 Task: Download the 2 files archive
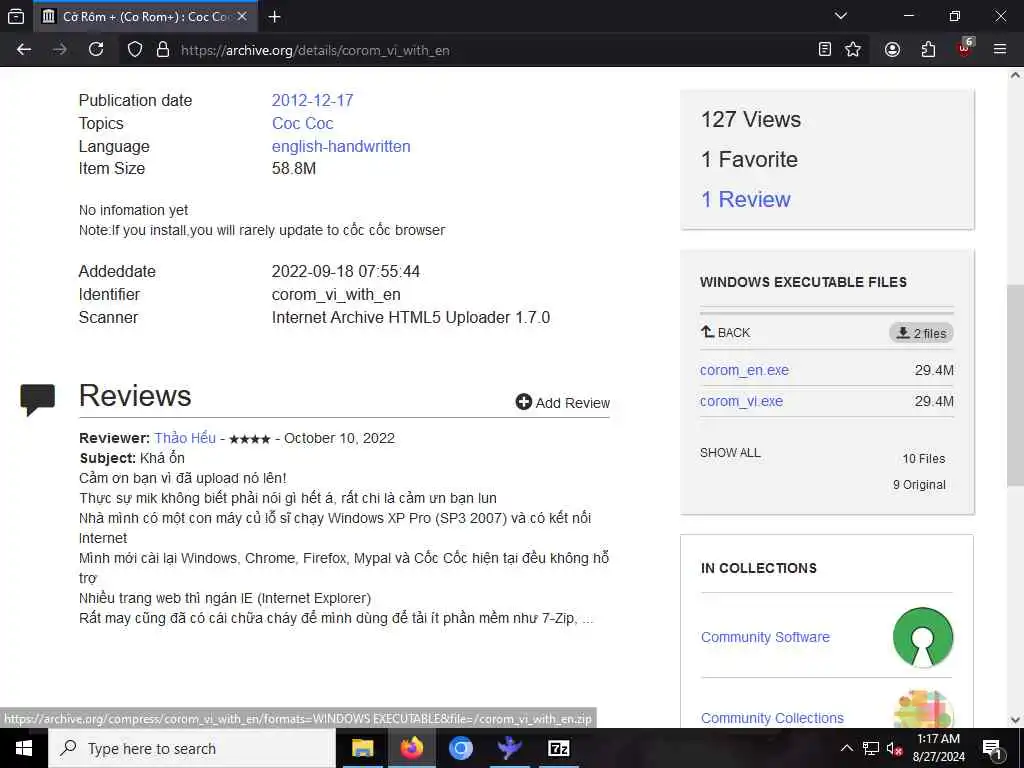point(921,333)
